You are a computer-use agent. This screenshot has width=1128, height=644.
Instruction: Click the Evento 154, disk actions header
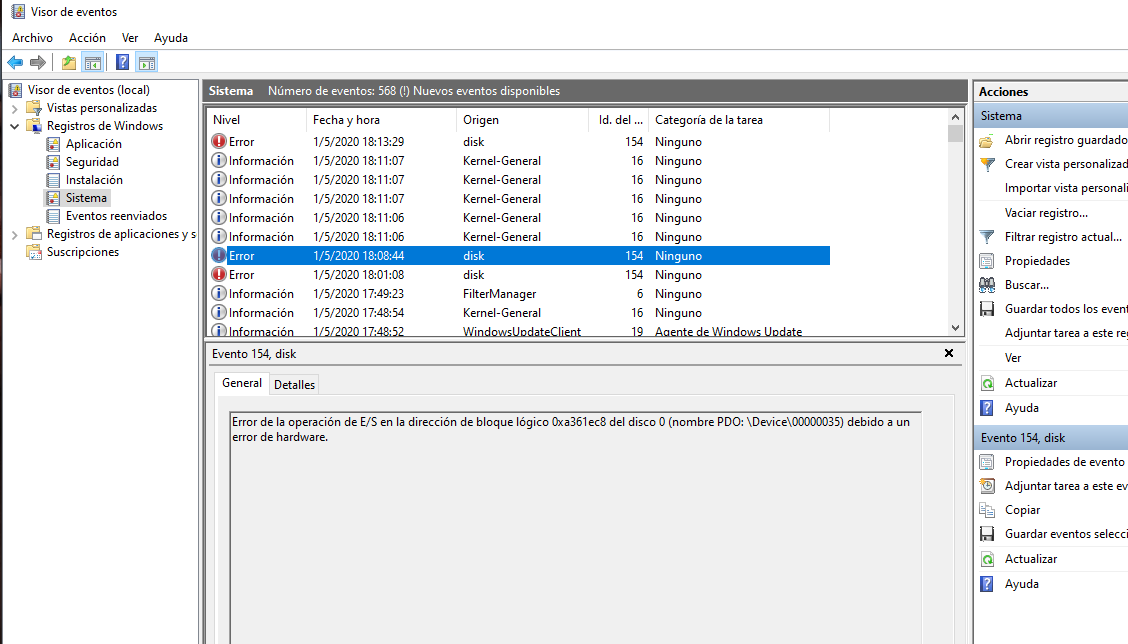tap(1051, 437)
